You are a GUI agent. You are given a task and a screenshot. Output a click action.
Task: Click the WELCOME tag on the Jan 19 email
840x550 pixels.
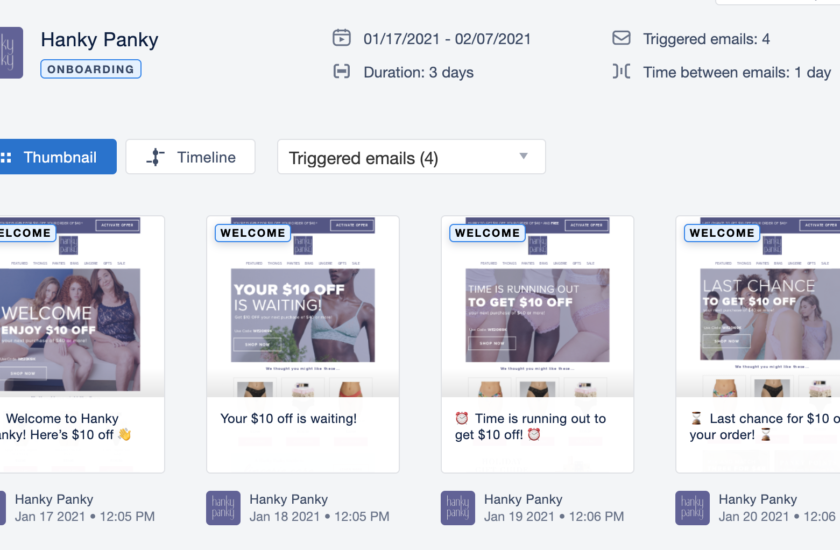[x=487, y=233]
